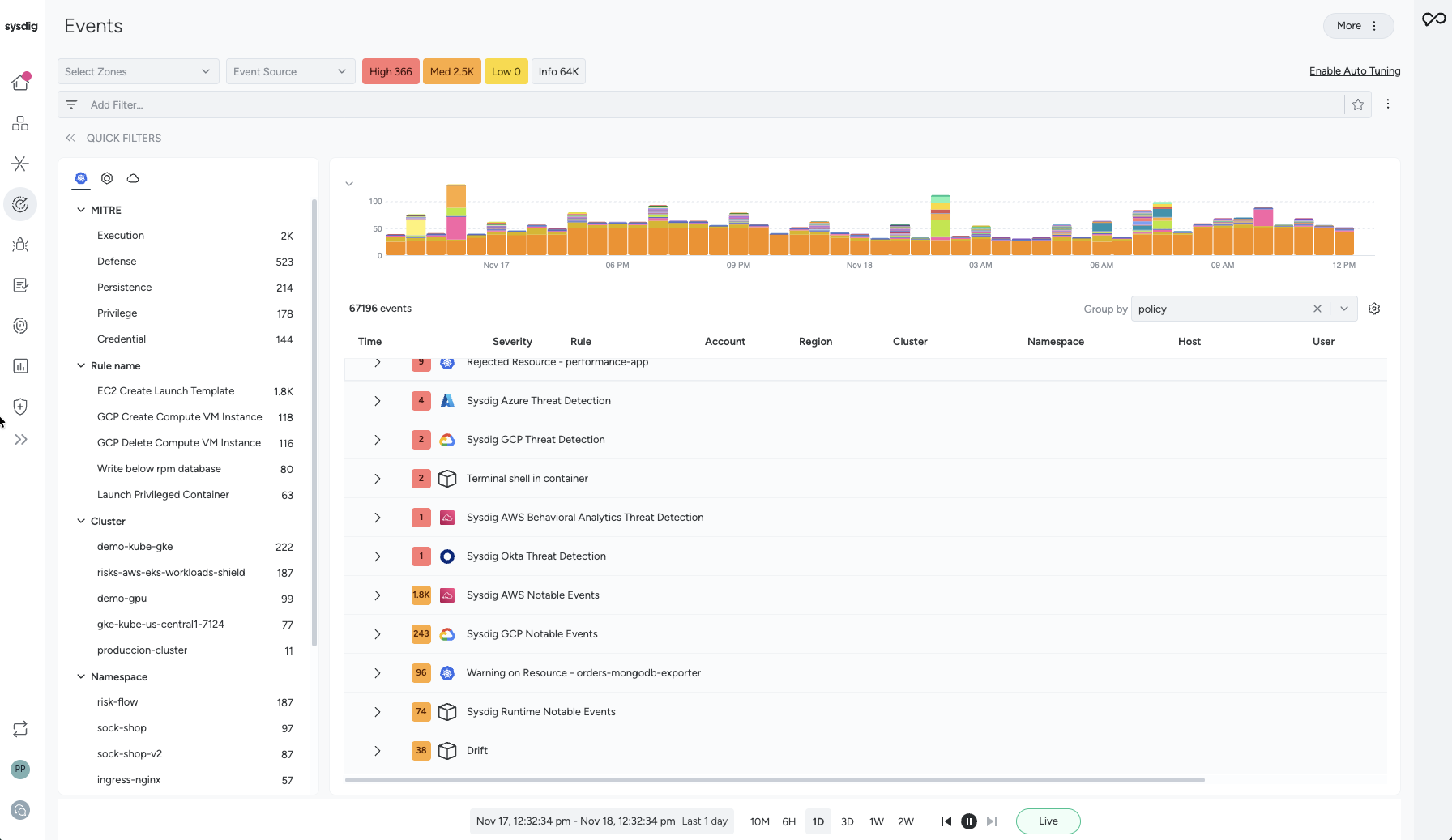Collapse Quick Filters panel with double chevron

70,138
